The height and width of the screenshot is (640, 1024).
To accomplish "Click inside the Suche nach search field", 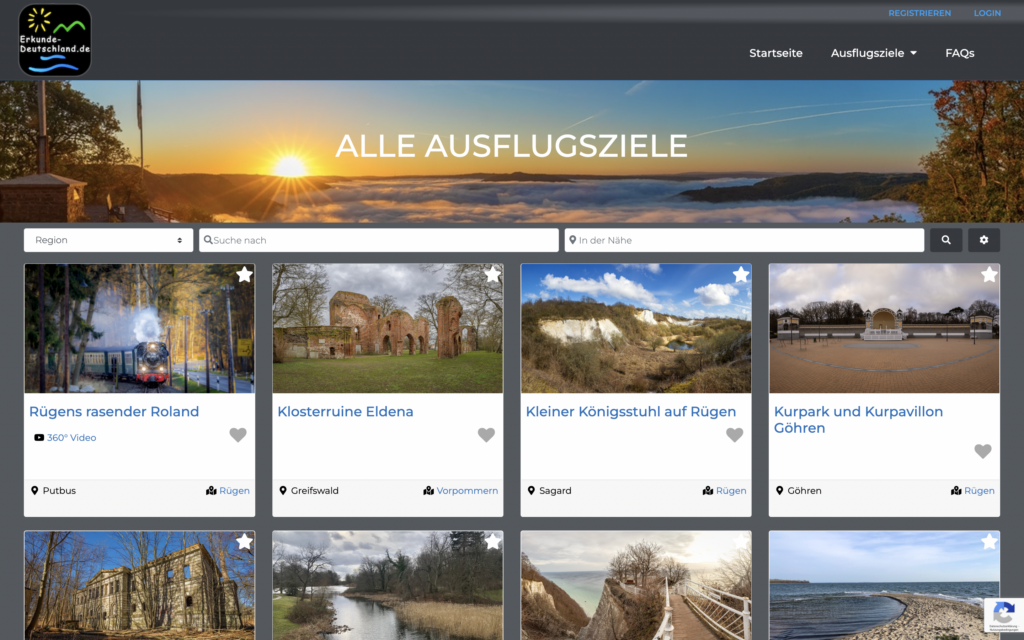I will point(378,240).
